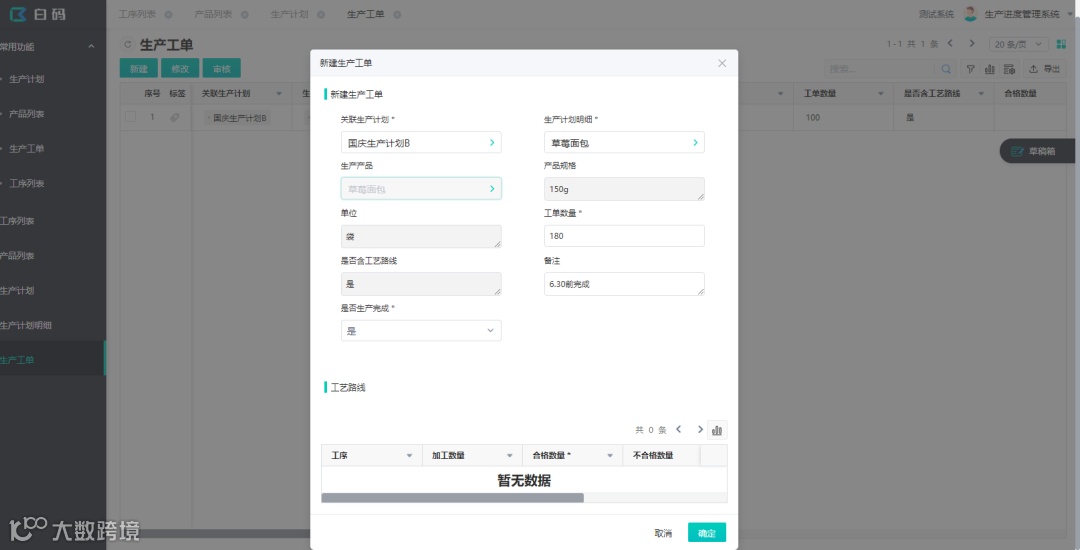Click the 国庆生产计划B cell in background table
The width and height of the screenshot is (1080, 550).
[238, 118]
